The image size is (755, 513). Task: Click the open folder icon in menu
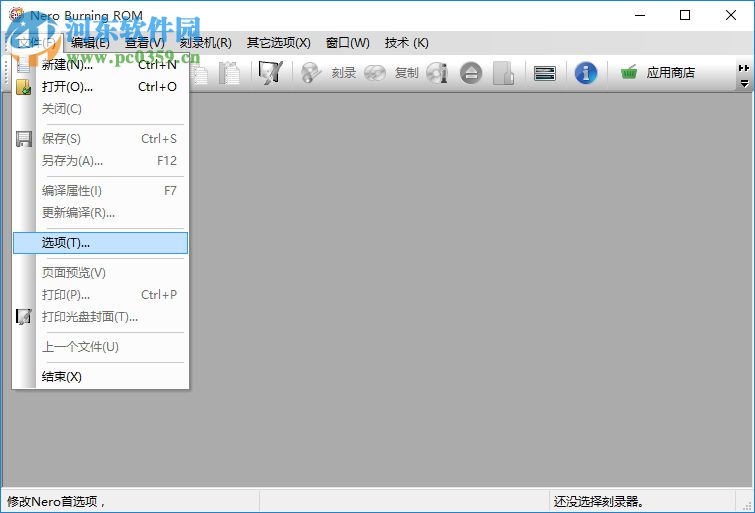(24, 87)
